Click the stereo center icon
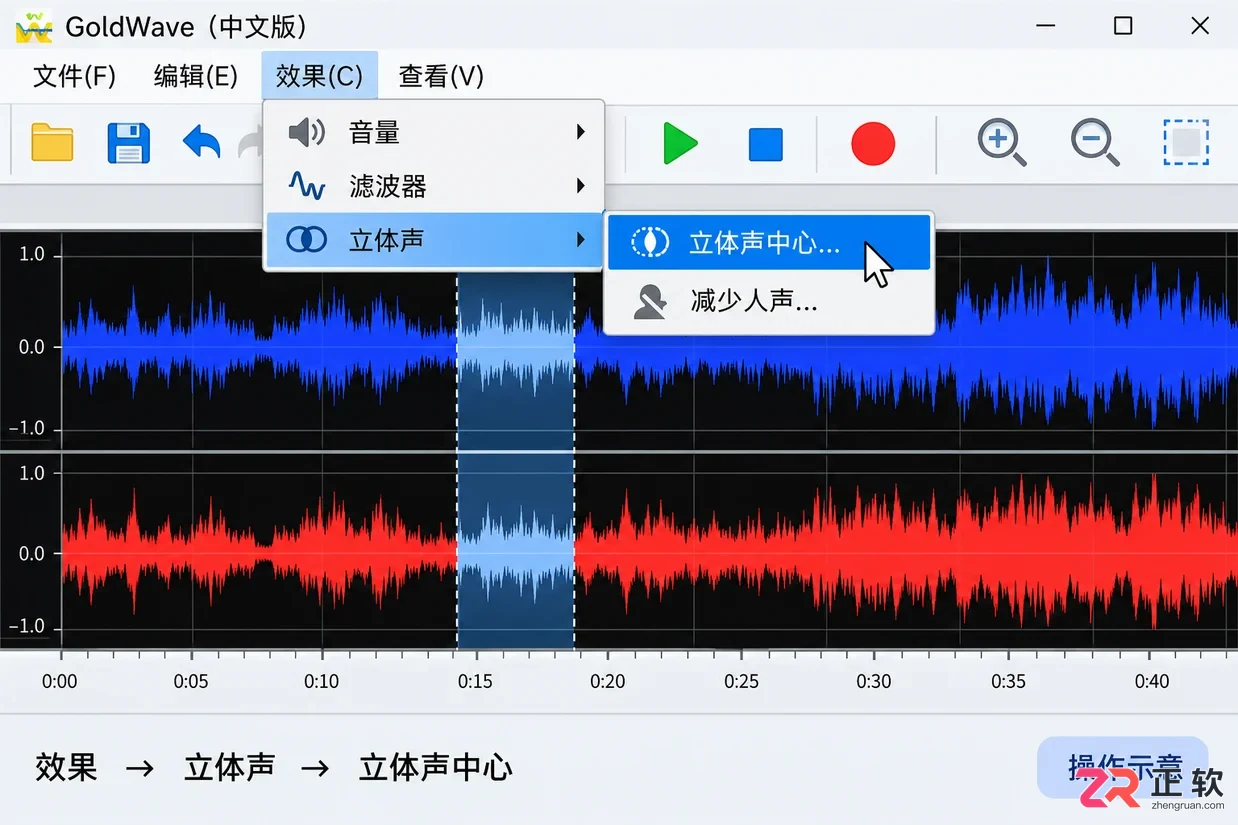1238x825 pixels. (x=650, y=242)
